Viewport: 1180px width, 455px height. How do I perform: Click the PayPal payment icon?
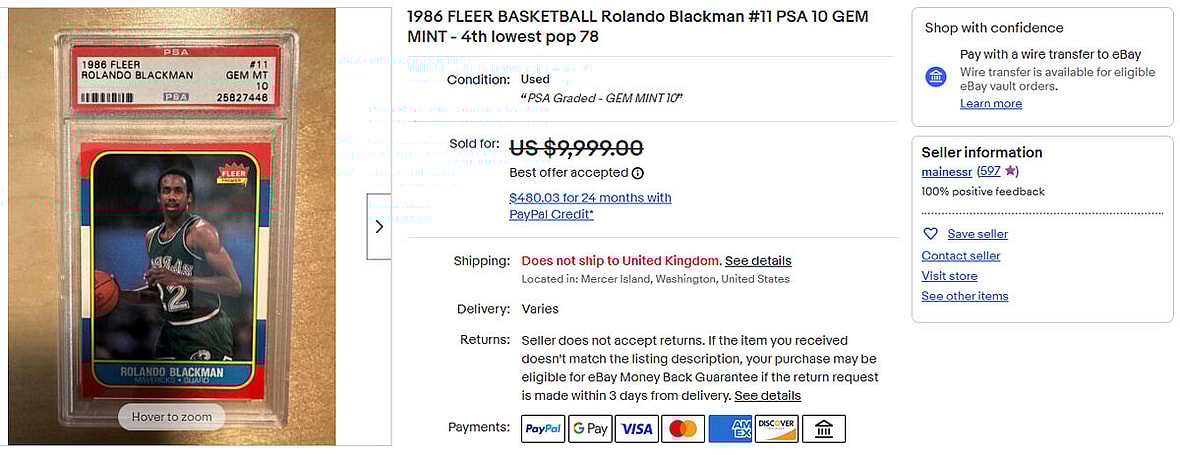coord(543,429)
